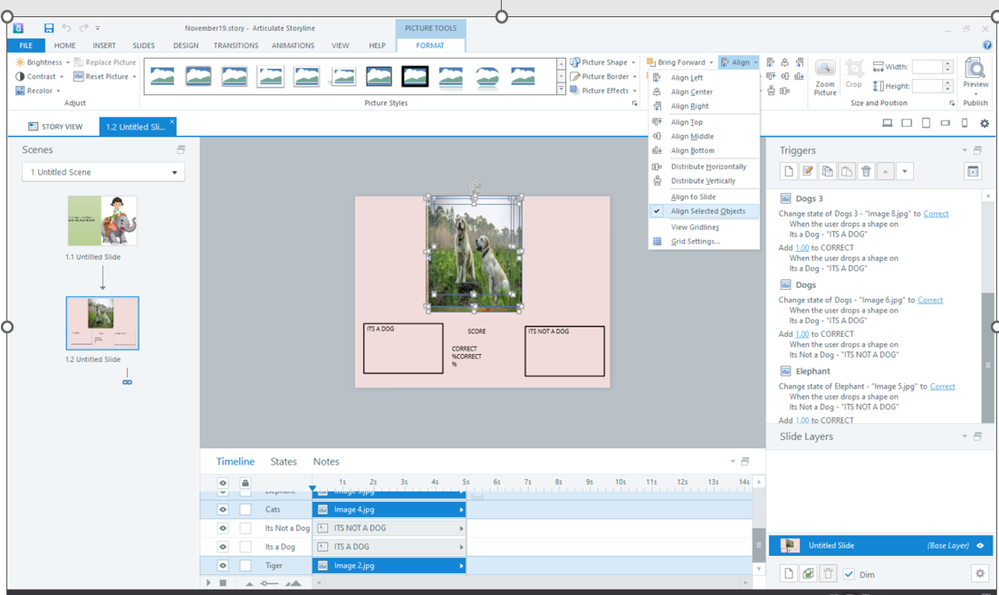Delete the selected trigger with trash icon
This screenshot has height=595, width=999.
[x=866, y=172]
